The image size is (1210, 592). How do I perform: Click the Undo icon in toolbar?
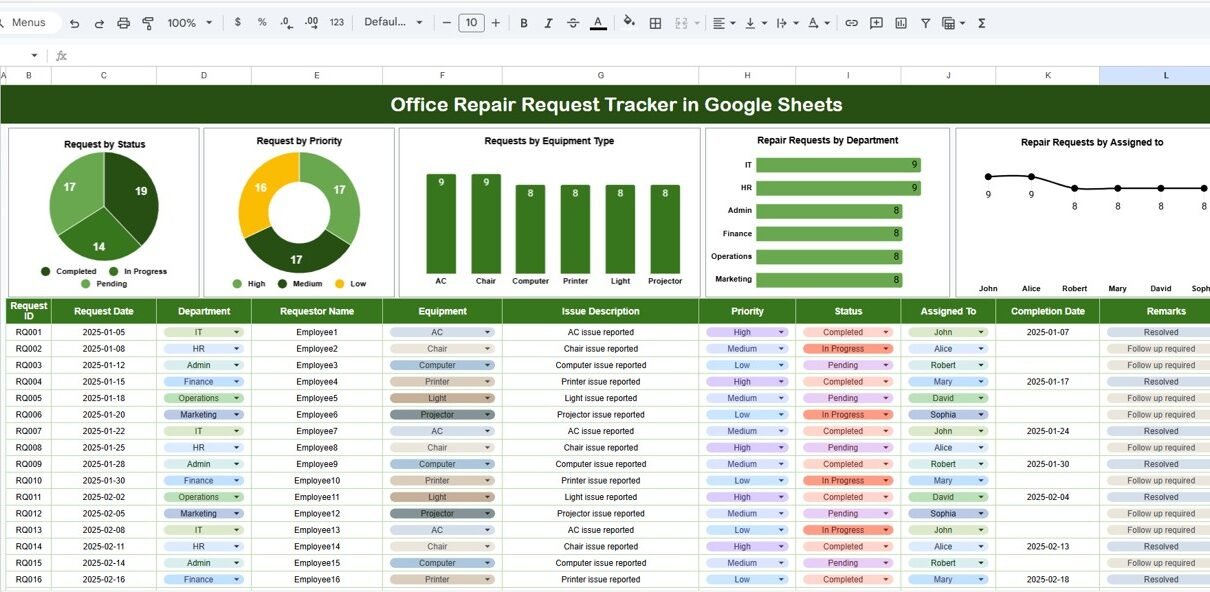(74, 23)
